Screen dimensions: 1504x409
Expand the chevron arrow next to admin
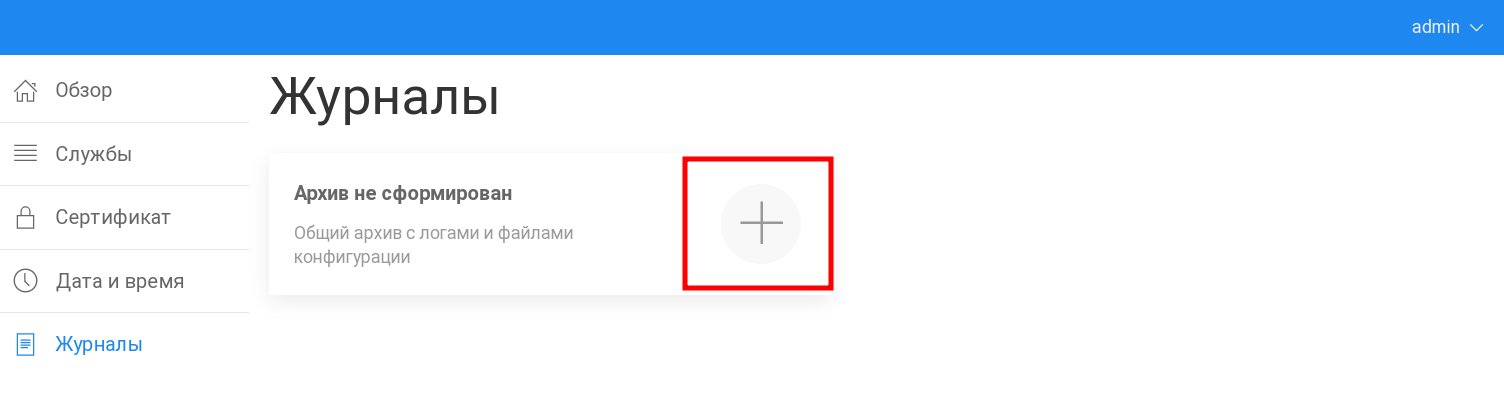tap(1478, 28)
